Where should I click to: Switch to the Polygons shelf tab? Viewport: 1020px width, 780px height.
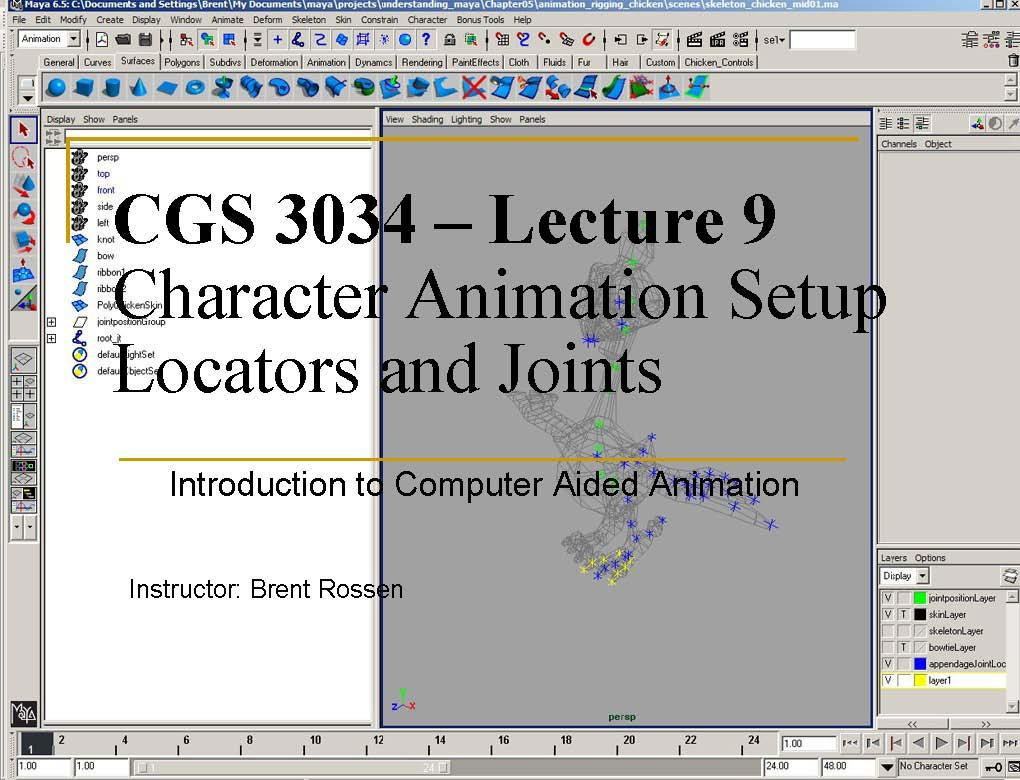coord(181,62)
